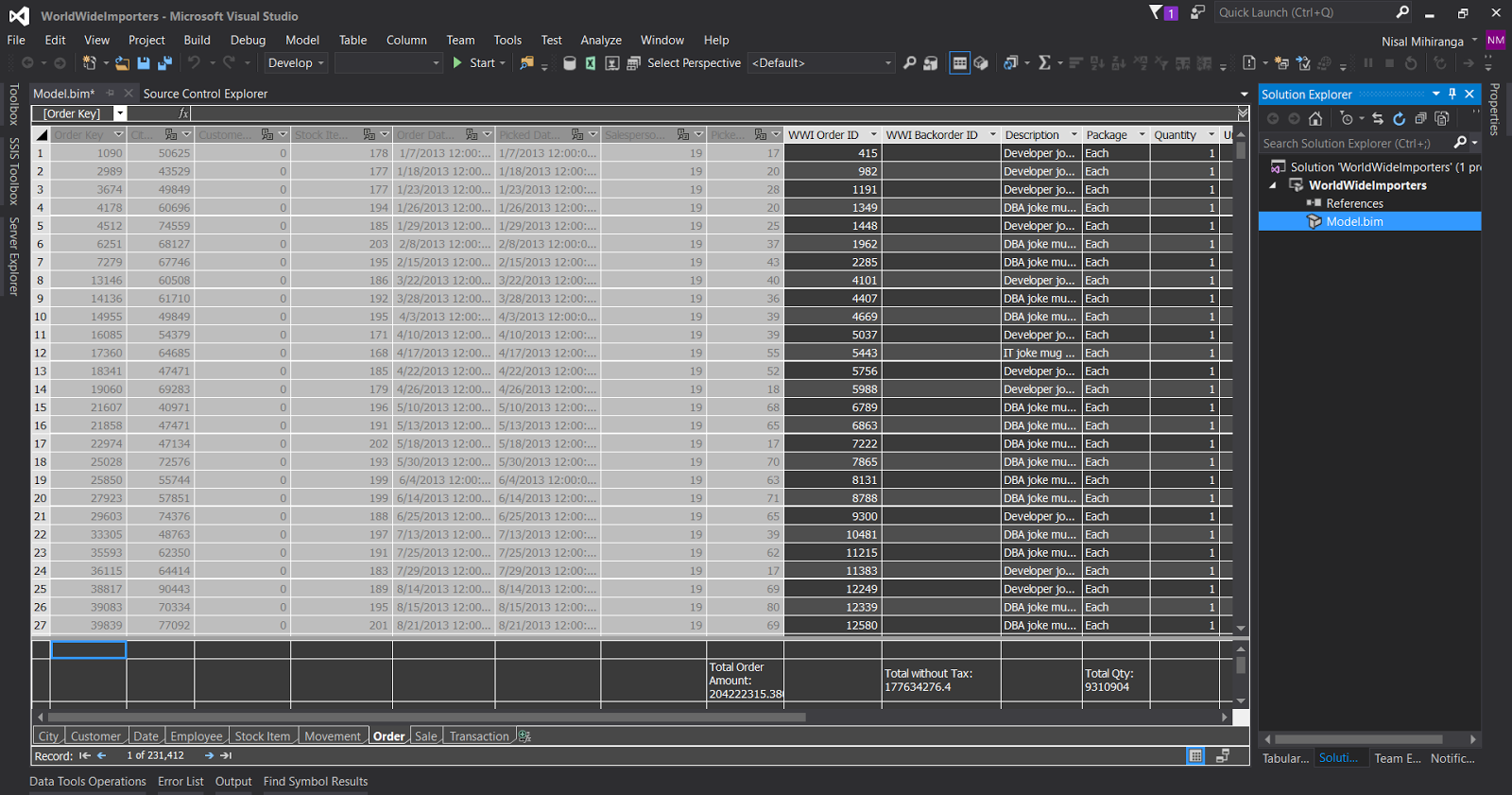Open the Analyze menu
1512x795 pixels.
pos(601,40)
